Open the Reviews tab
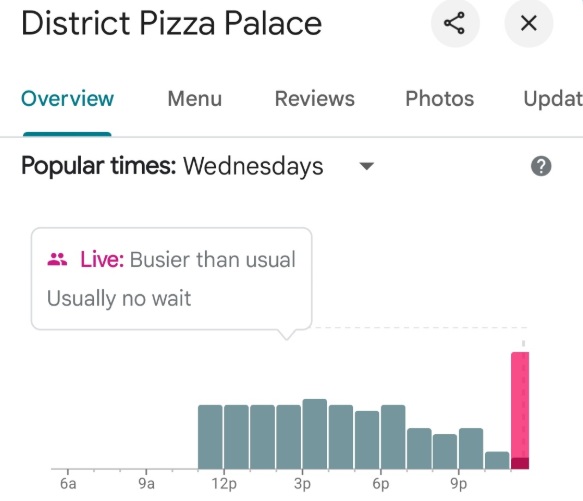The width and height of the screenshot is (583, 501). pyautogui.click(x=315, y=99)
